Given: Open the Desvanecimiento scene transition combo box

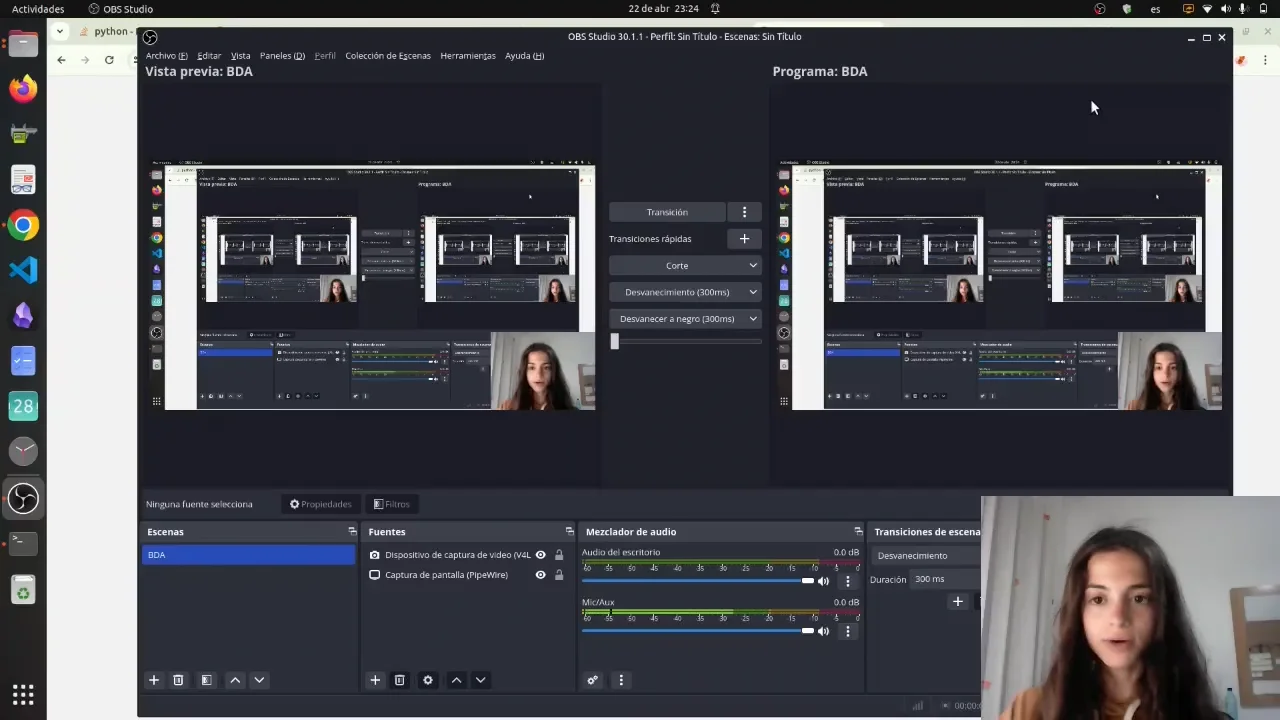Looking at the screenshot, I should click(925, 556).
